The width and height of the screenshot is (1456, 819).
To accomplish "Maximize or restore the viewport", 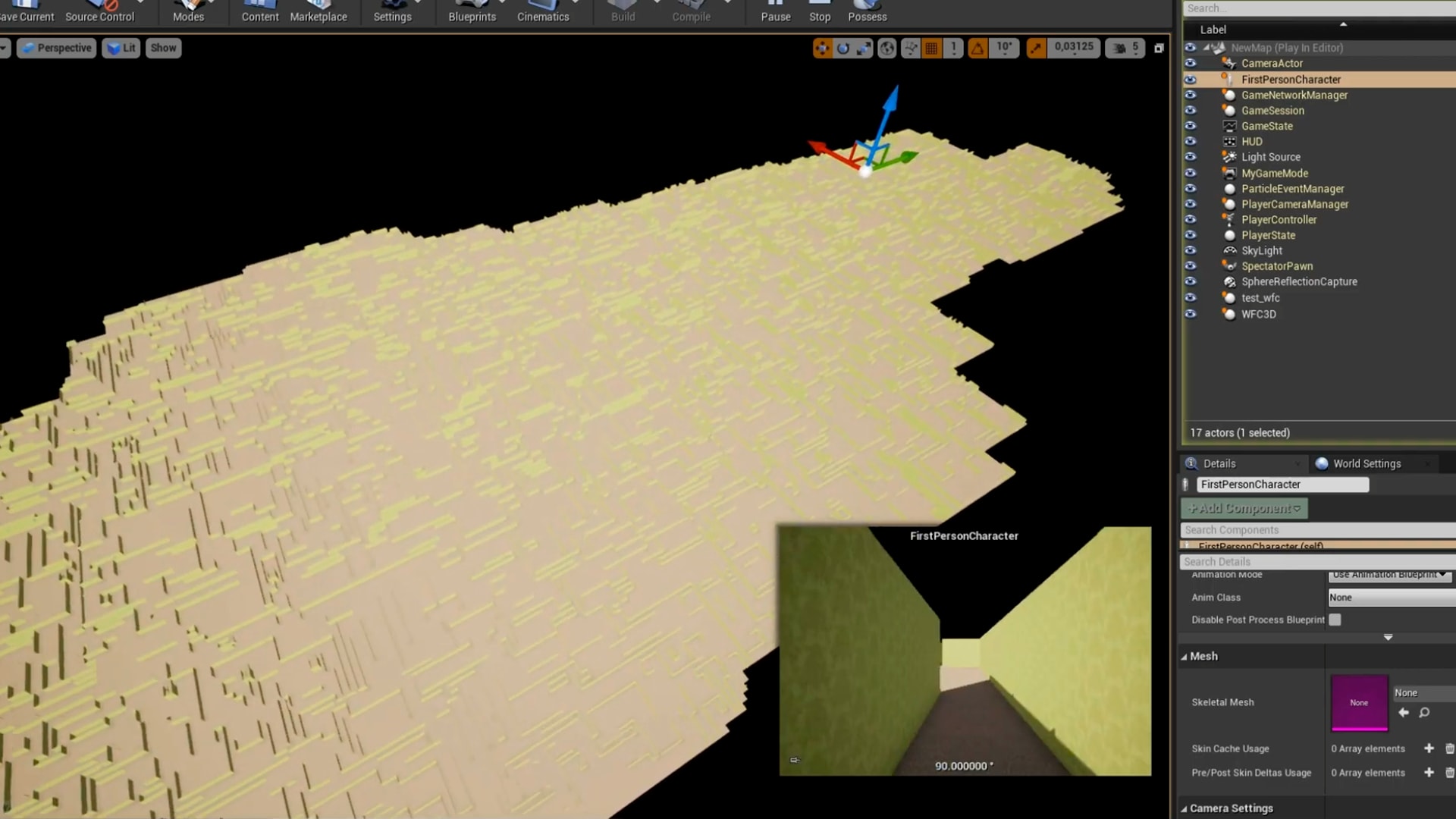I will [1159, 49].
